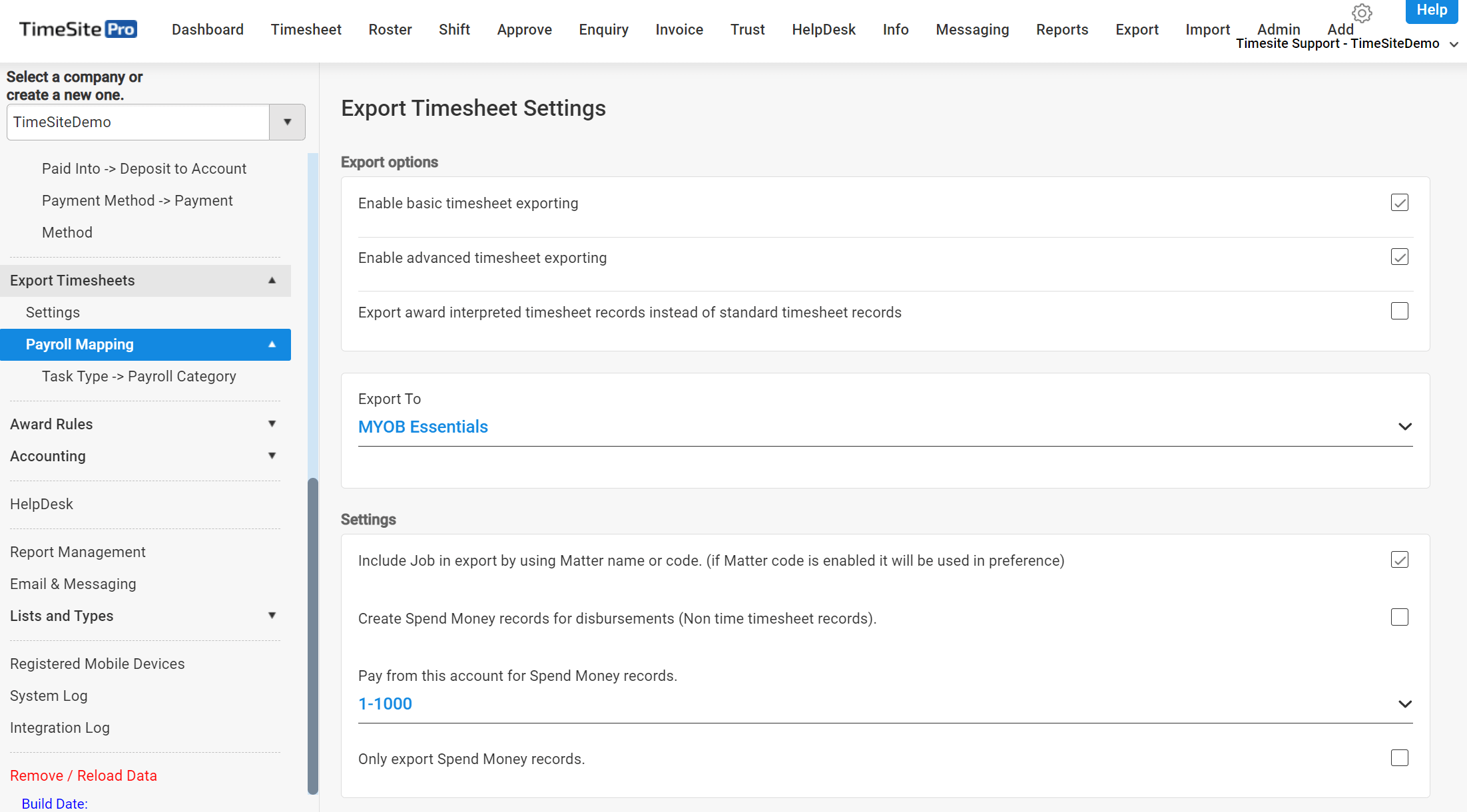Select Paid Into -> Deposit to Account
This screenshot has width=1467, height=812.
point(144,168)
